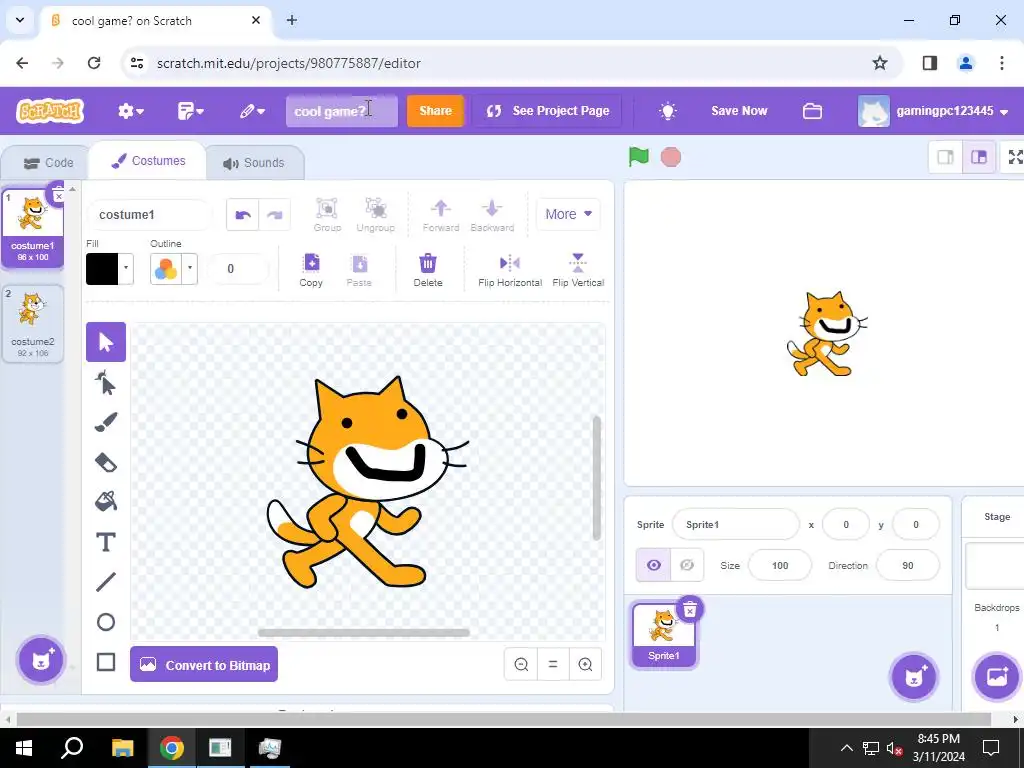The height and width of the screenshot is (768, 1024).
Task: Expand the More options dropdown
Action: point(568,214)
